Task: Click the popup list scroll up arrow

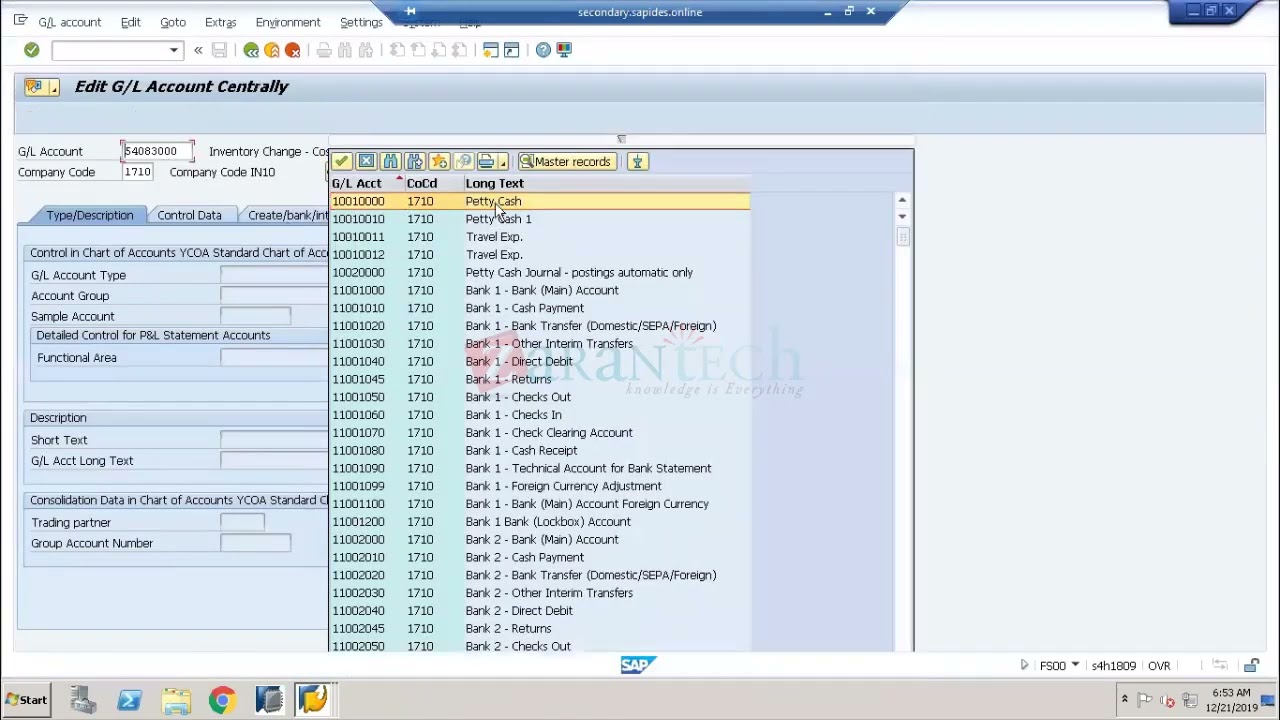Action: (902, 200)
